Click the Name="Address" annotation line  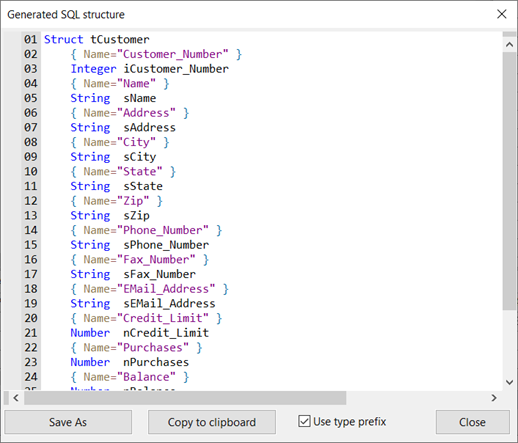pos(130,113)
